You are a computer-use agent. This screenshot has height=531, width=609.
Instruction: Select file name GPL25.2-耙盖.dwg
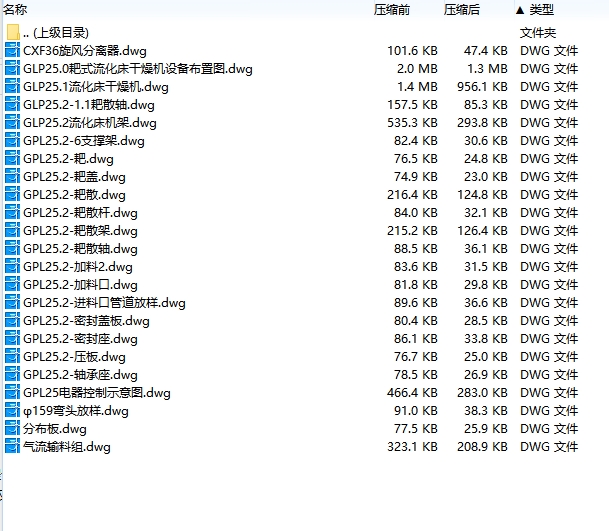pos(74,177)
